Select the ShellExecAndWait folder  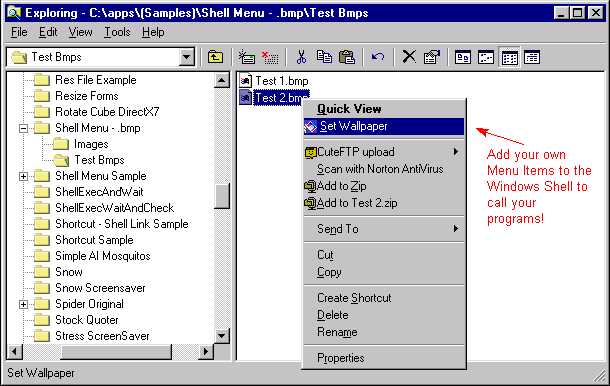99,192
